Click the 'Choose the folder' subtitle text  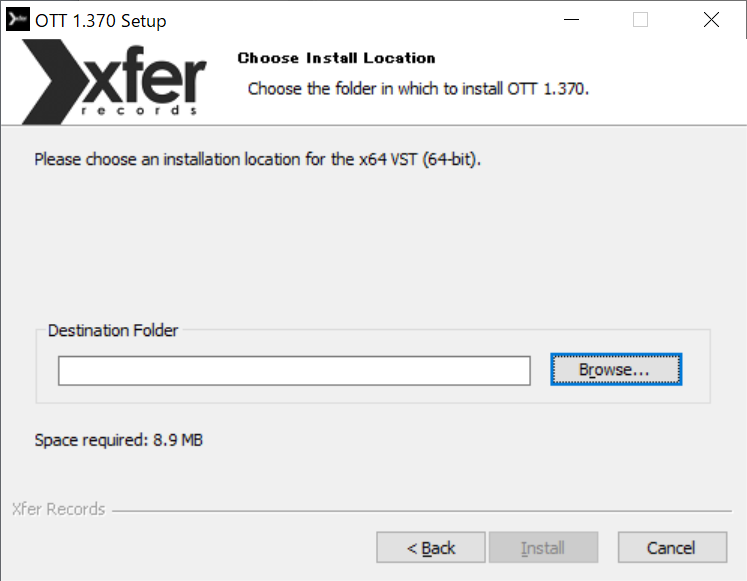pos(418,89)
